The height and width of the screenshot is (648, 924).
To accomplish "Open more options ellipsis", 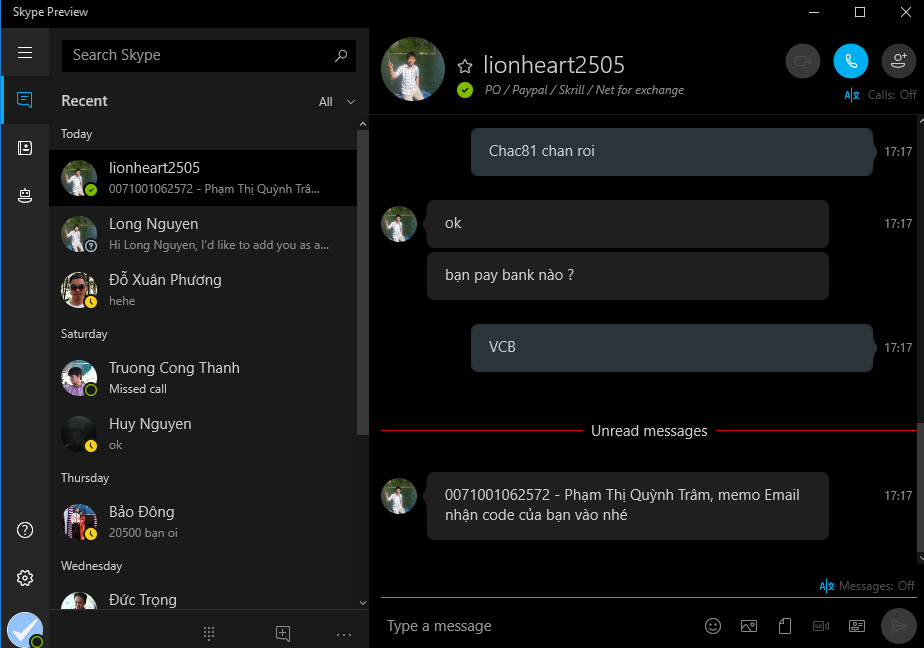I will pos(344,634).
